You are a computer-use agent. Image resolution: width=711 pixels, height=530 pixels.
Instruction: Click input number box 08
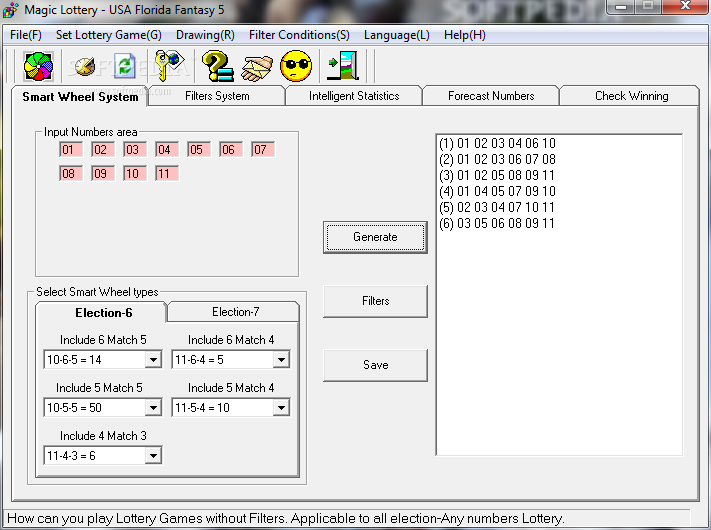coord(71,174)
